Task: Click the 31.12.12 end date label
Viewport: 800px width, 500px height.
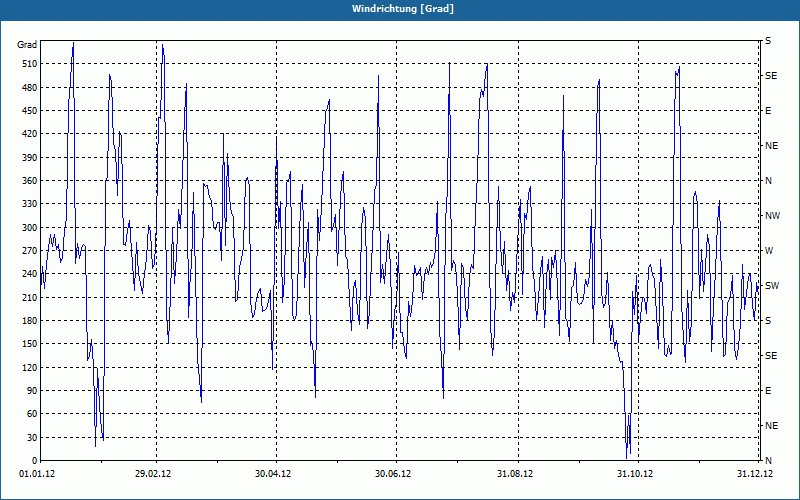Action: point(755,474)
